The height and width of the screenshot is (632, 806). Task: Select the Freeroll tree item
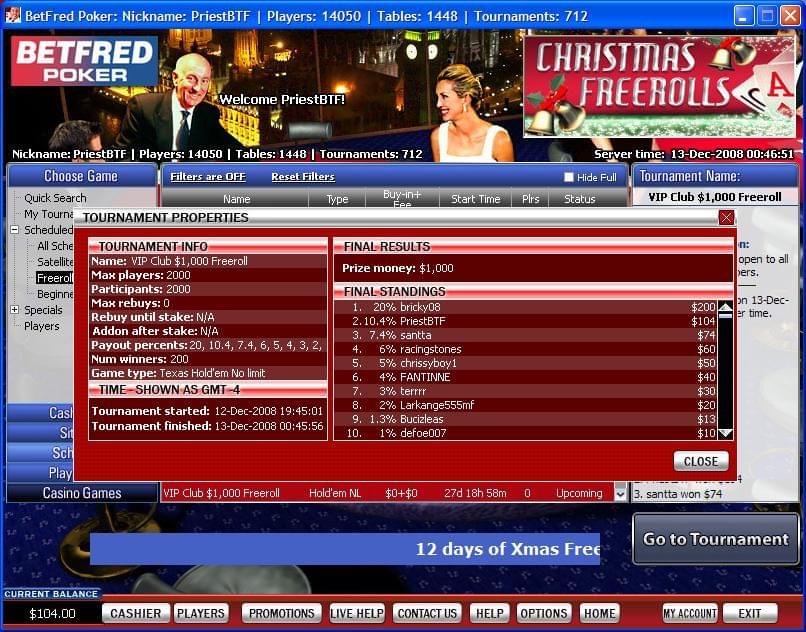point(54,278)
